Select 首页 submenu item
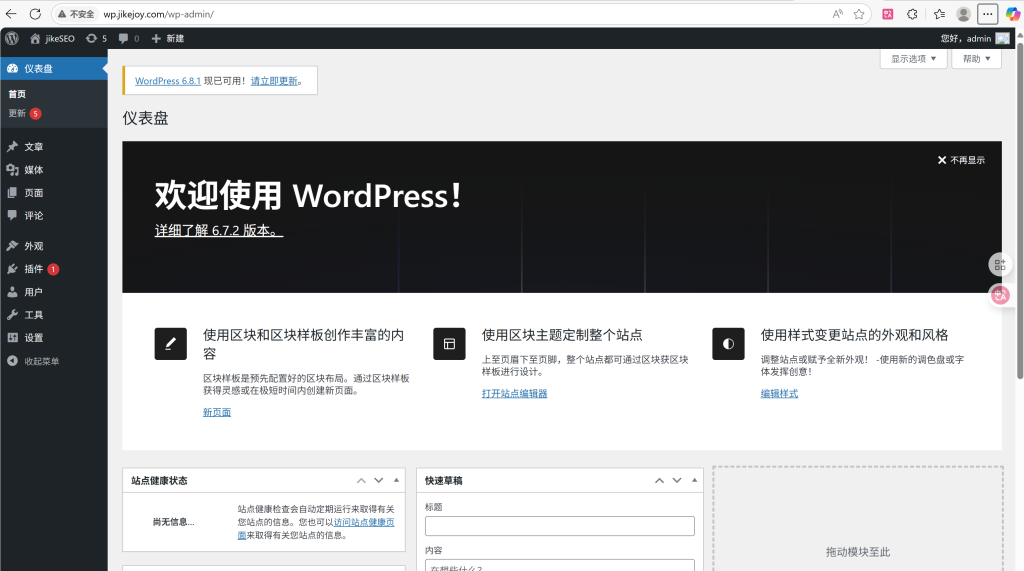 tap(17, 94)
